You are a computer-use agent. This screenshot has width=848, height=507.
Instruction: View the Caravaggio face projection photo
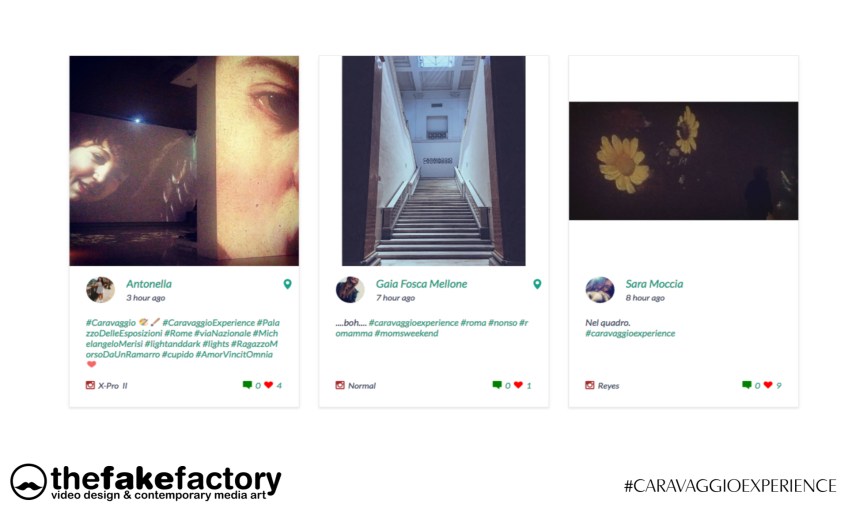[x=184, y=161]
